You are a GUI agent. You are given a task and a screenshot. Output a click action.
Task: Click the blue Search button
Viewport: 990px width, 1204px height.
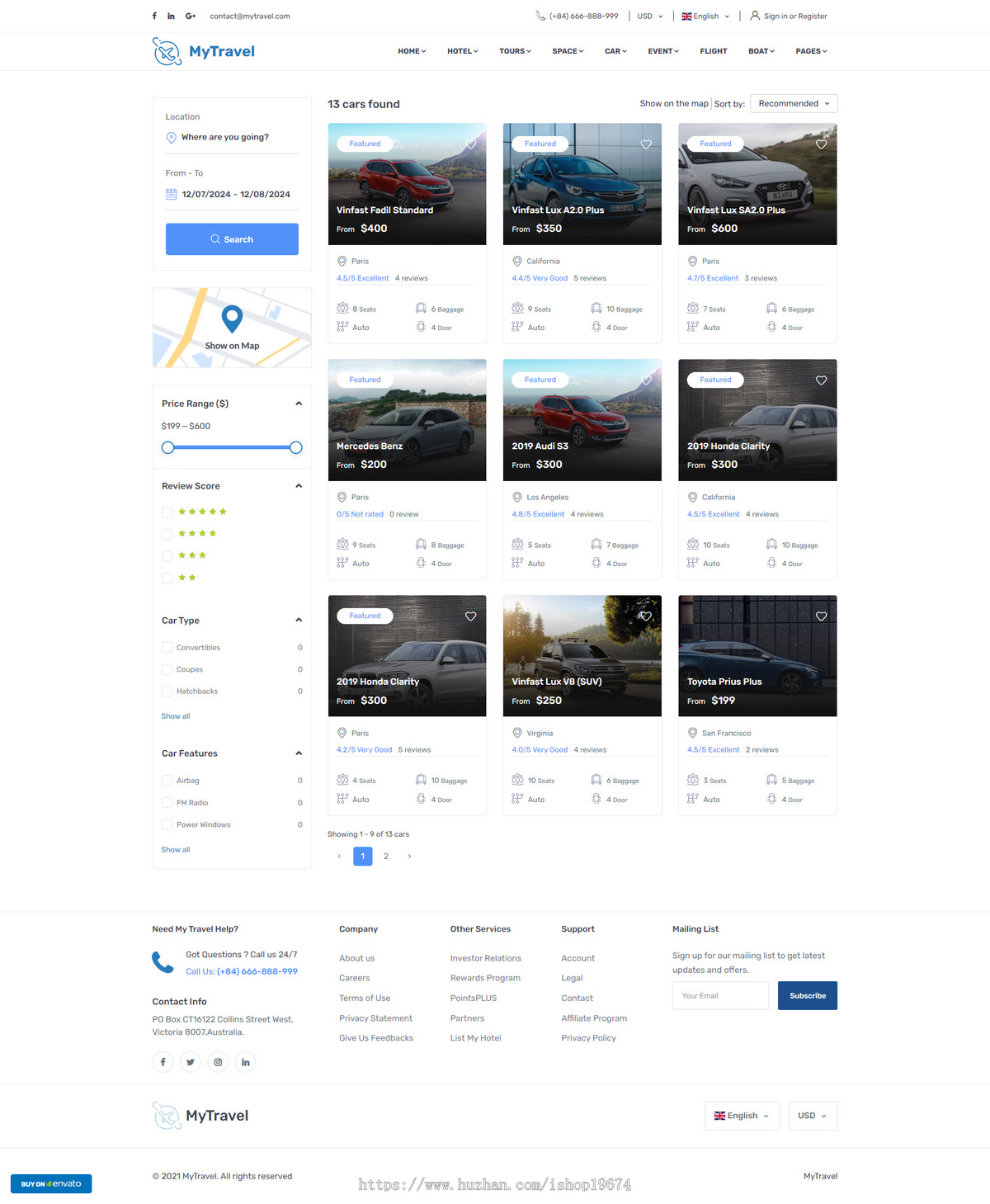point(232,239)
